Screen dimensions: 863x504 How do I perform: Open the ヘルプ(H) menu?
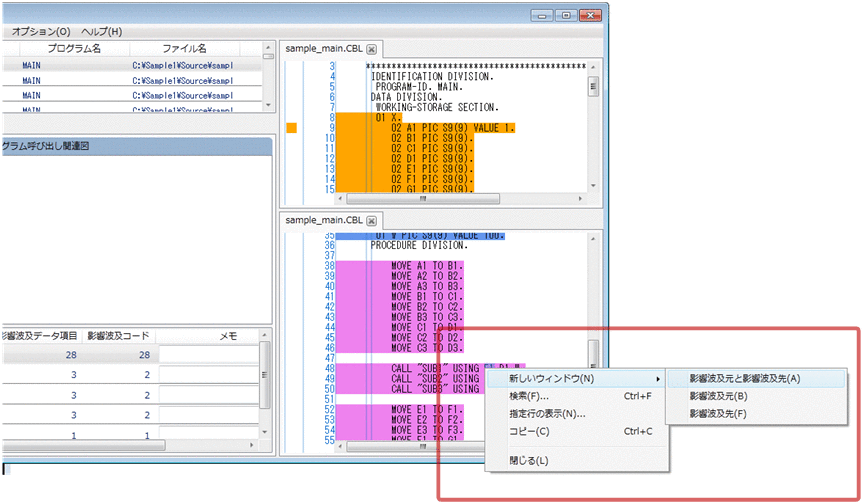(x=101, y=32)
